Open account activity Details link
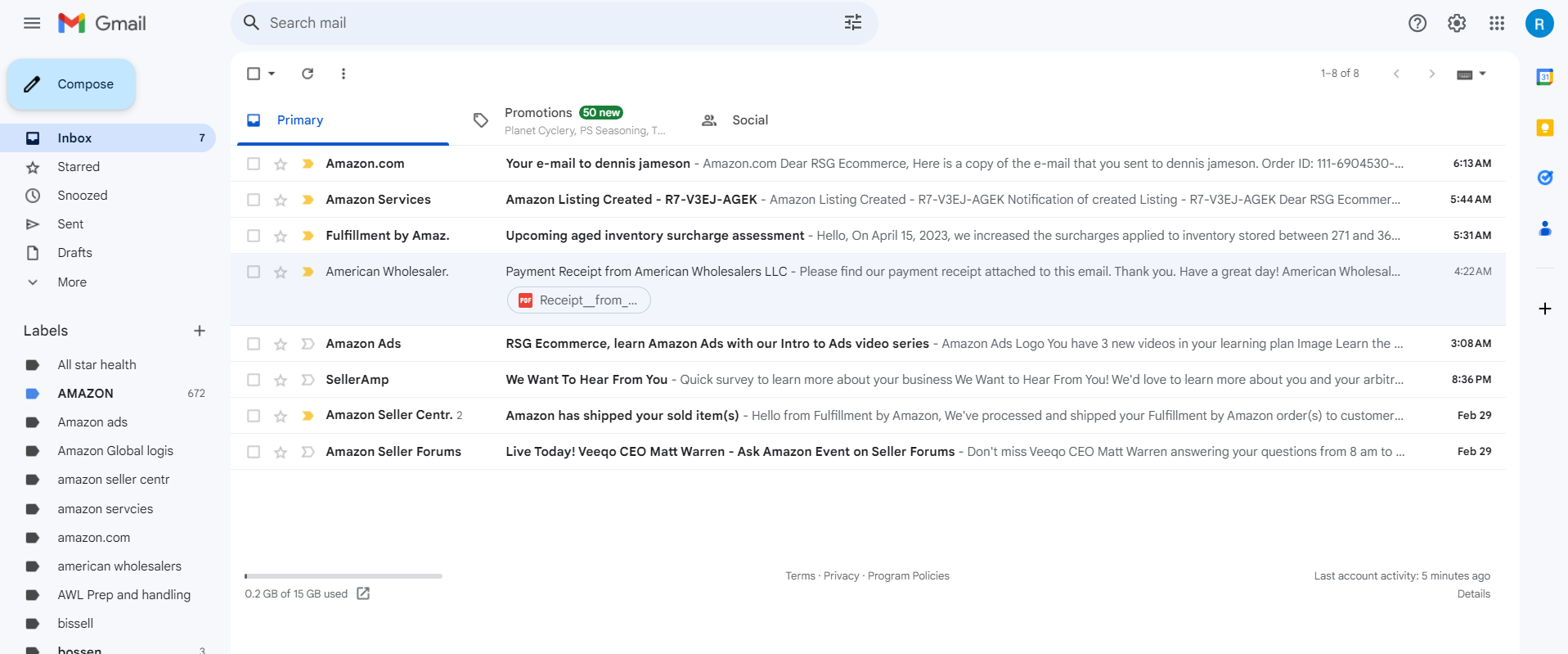The width and height of the screenshot is (1568, 654). (x=1473, y=594)
